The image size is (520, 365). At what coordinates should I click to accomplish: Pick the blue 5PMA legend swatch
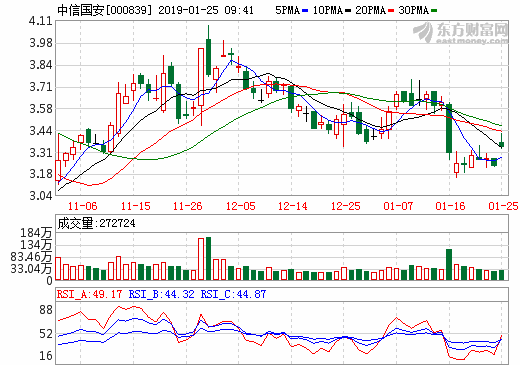tap(305, 11)
